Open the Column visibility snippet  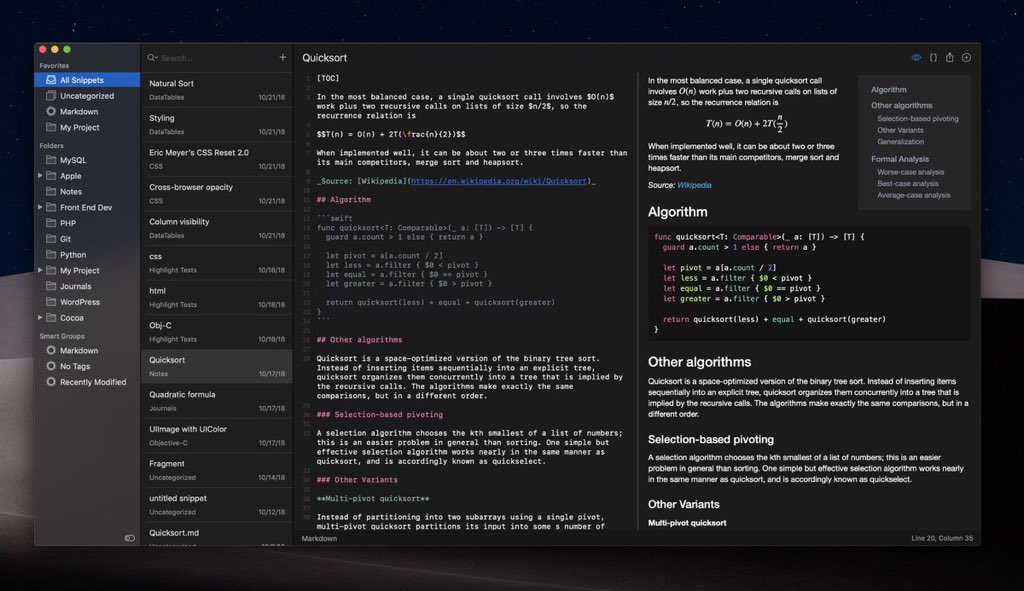[x=217, y=228]
